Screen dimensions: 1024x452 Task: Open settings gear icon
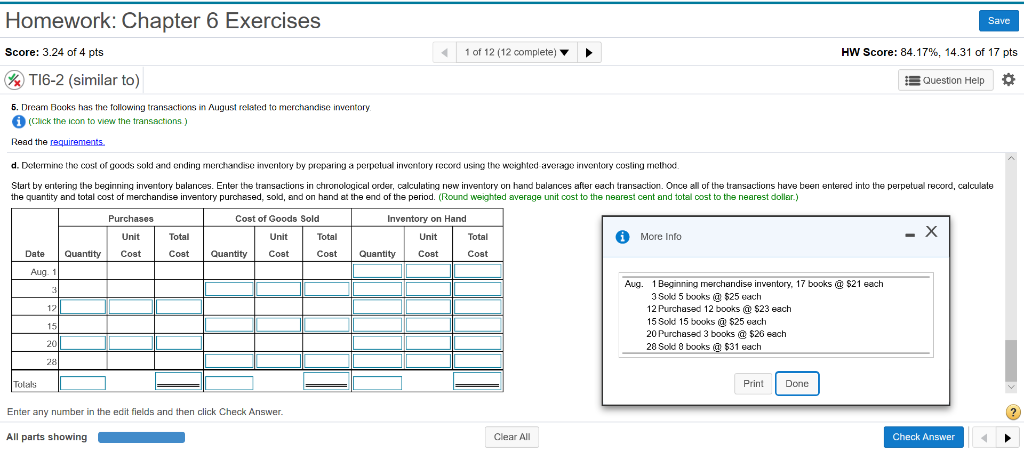(x=1008, y=80)
